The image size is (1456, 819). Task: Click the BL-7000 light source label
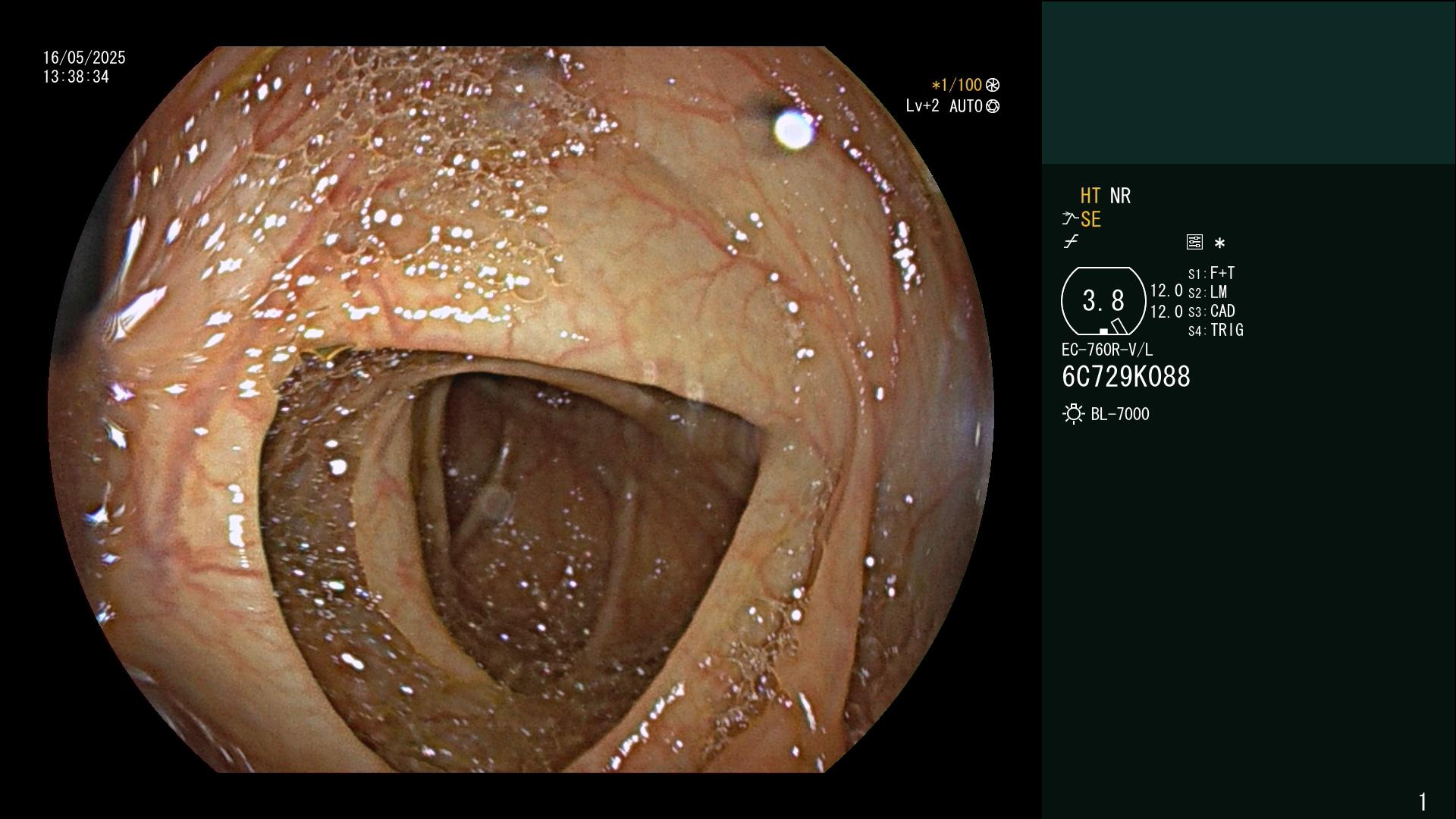click(x=1120, y=414)
